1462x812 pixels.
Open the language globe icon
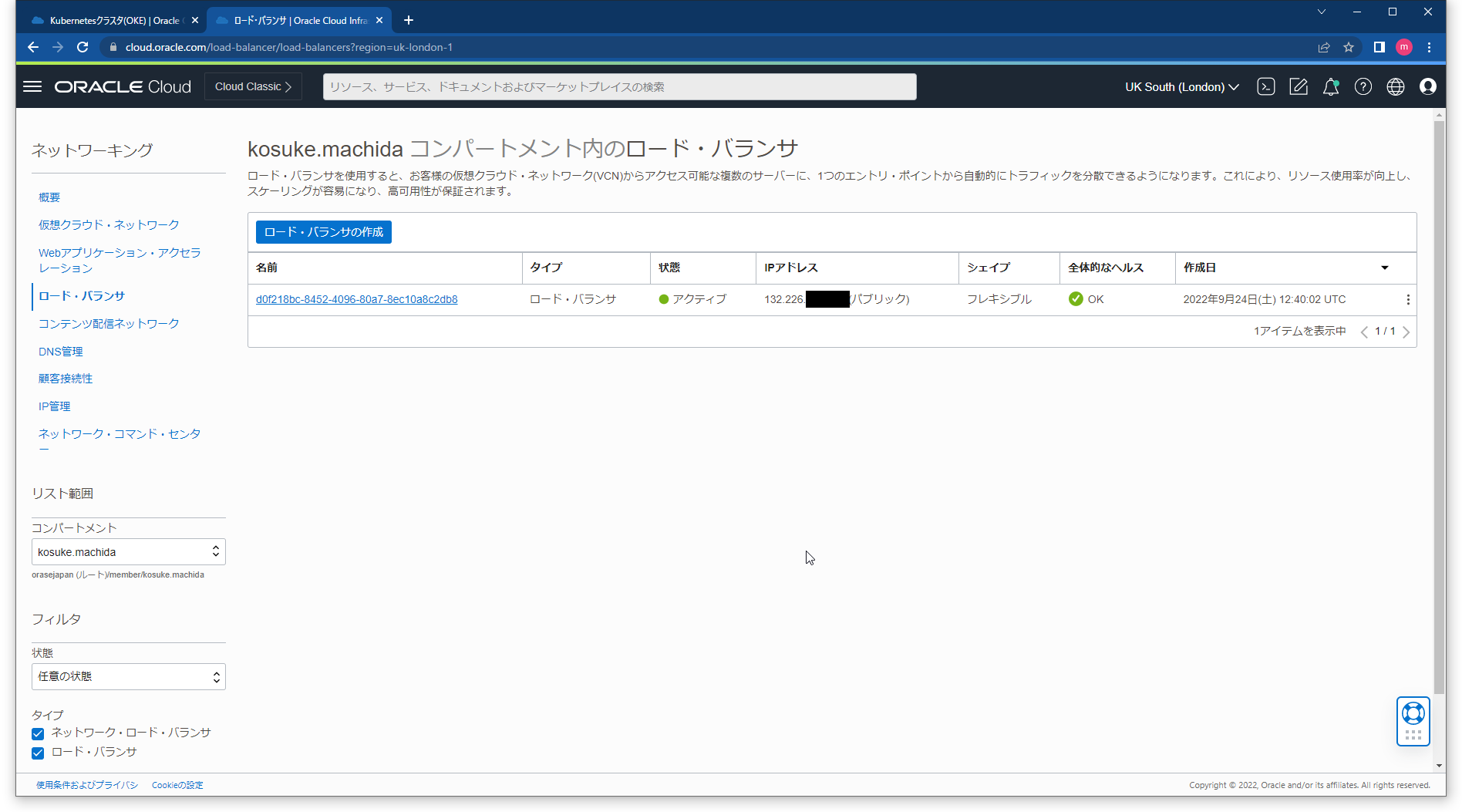coord(1396,86)
